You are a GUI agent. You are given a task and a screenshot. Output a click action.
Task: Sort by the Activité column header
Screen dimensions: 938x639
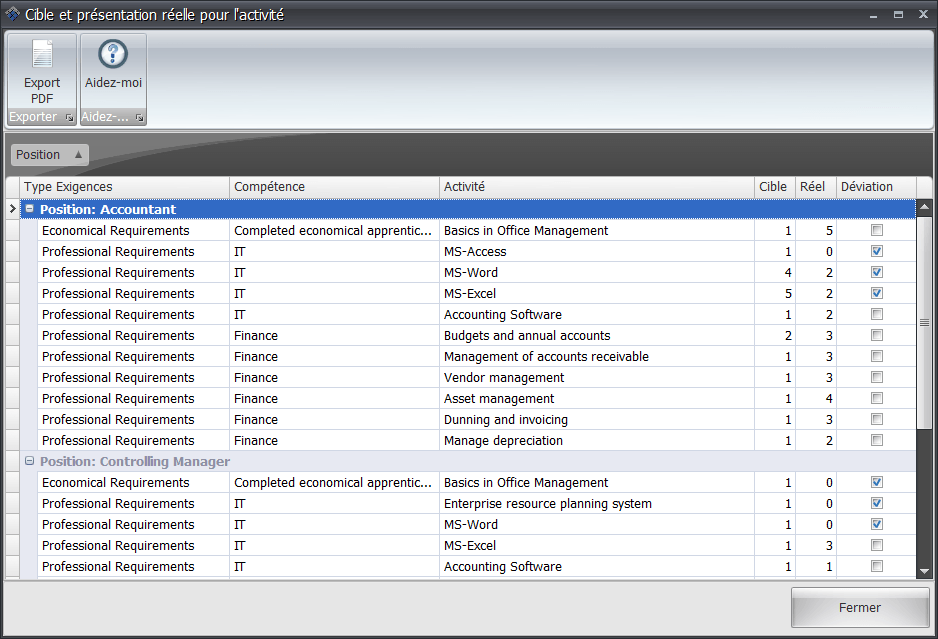(x=596, y=187)
